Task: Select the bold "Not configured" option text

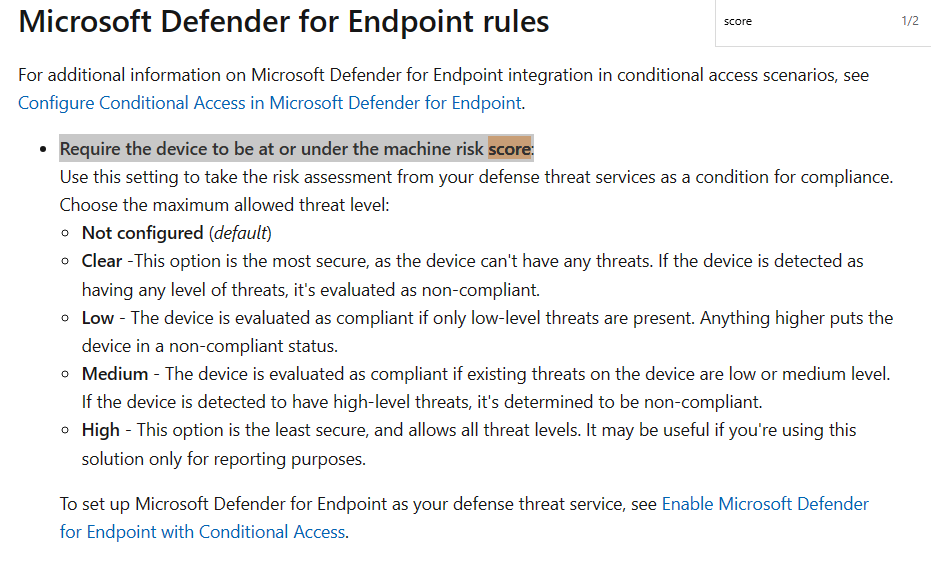Action: click(142, 233)
